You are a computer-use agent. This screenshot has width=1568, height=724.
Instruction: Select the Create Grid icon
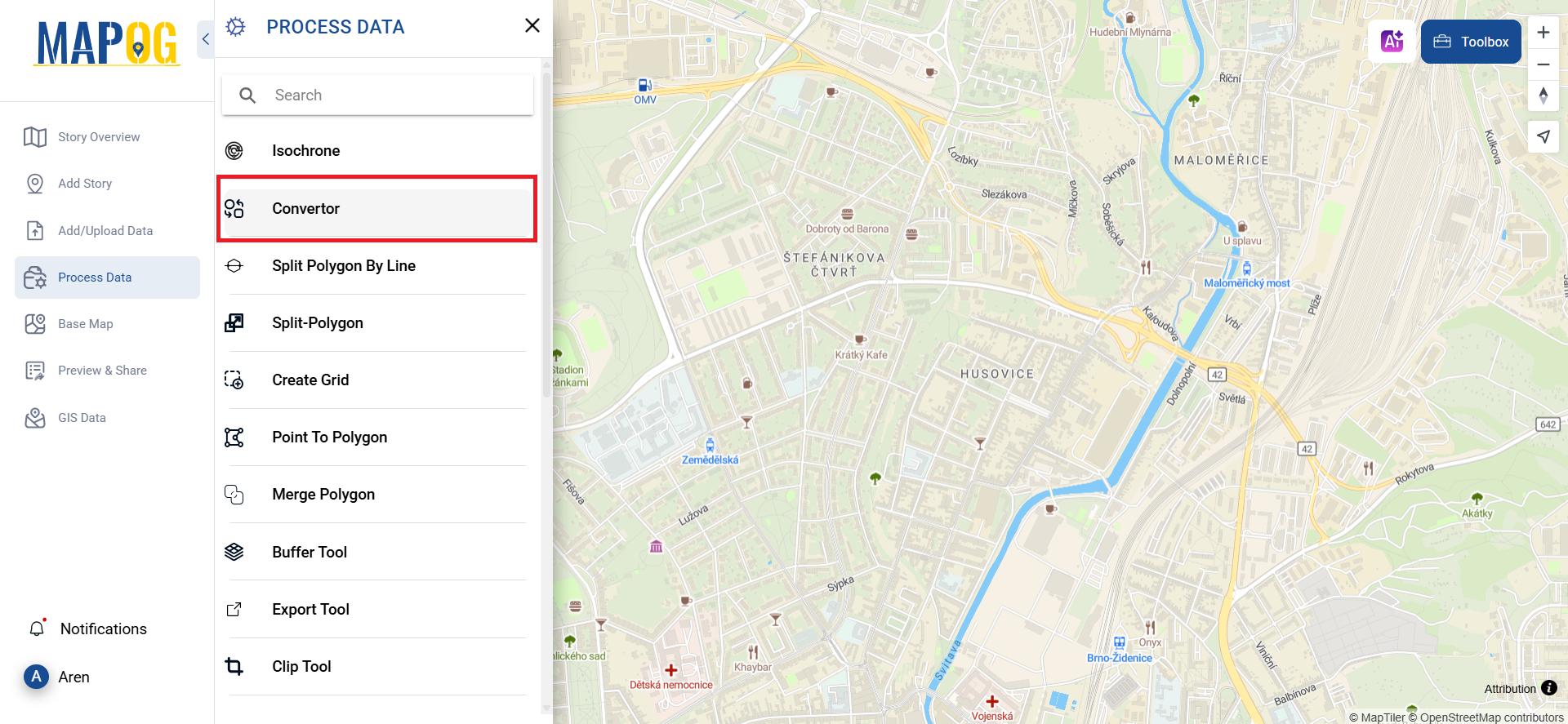tap(234, 380)
